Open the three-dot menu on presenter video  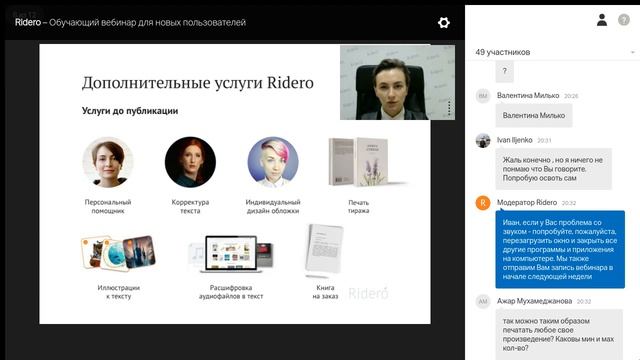pos(449,108)
